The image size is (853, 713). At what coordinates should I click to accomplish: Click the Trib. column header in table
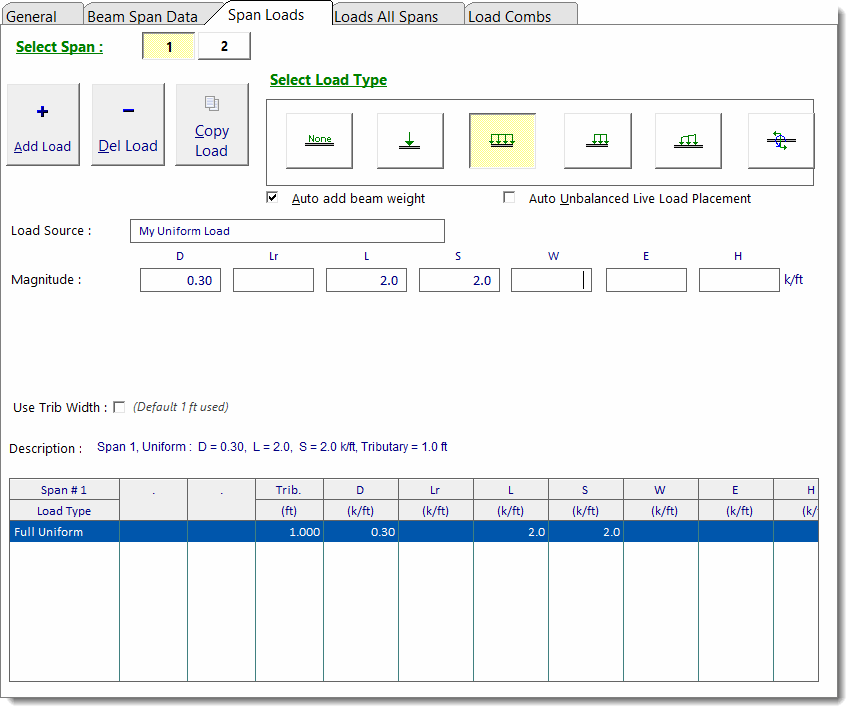click(x=289, y=490)
